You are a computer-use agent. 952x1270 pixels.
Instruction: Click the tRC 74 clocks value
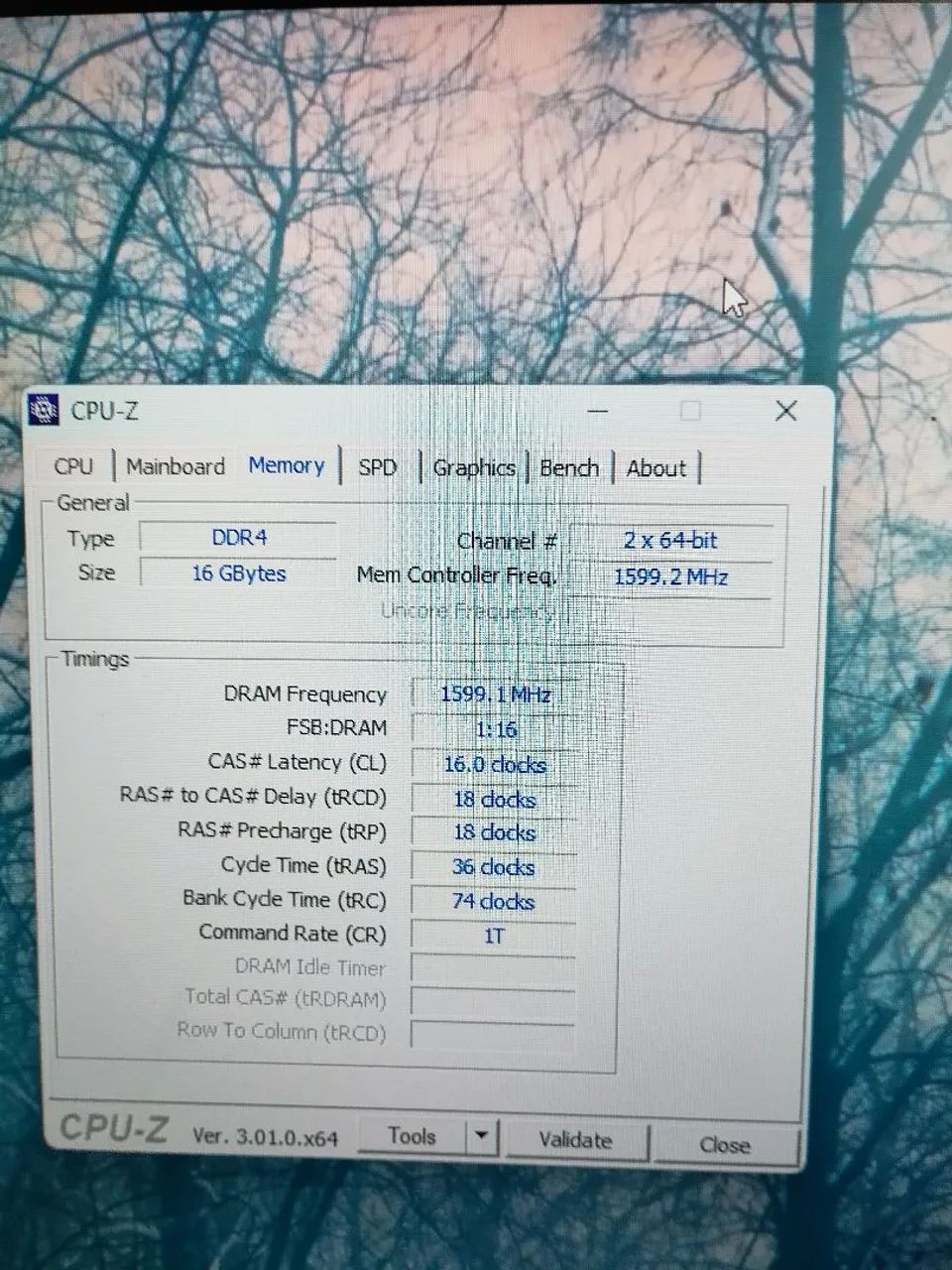[x=494, y=902]
